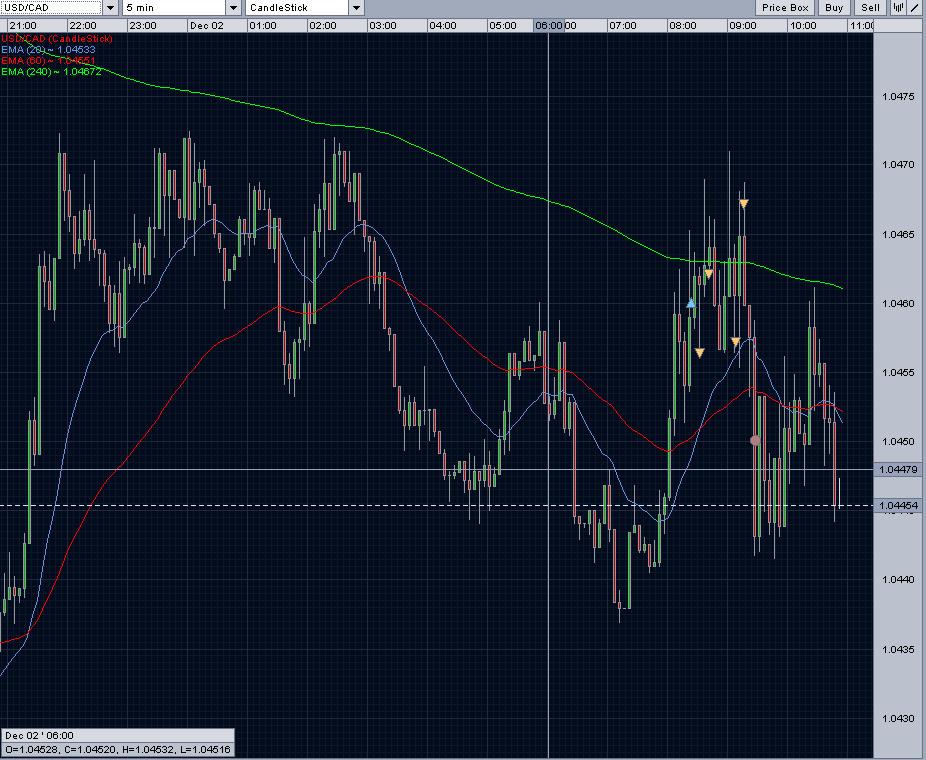Toggle the Price Box button

(785, 7)
